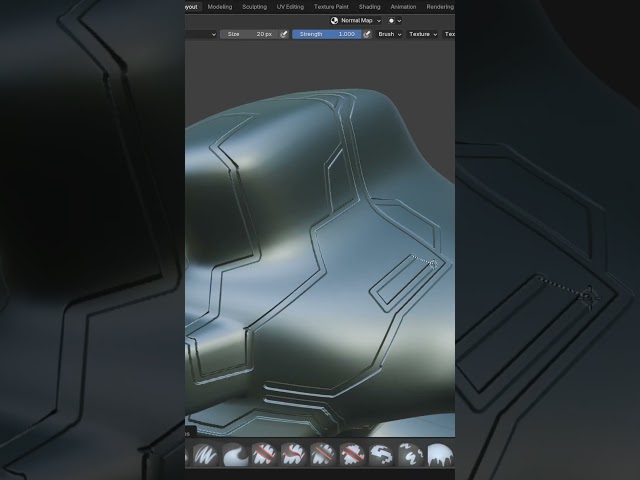Select the white scribble strokes brush thumbnail
This screenshot has width=640, height=480.
click(x=206, y=455)
